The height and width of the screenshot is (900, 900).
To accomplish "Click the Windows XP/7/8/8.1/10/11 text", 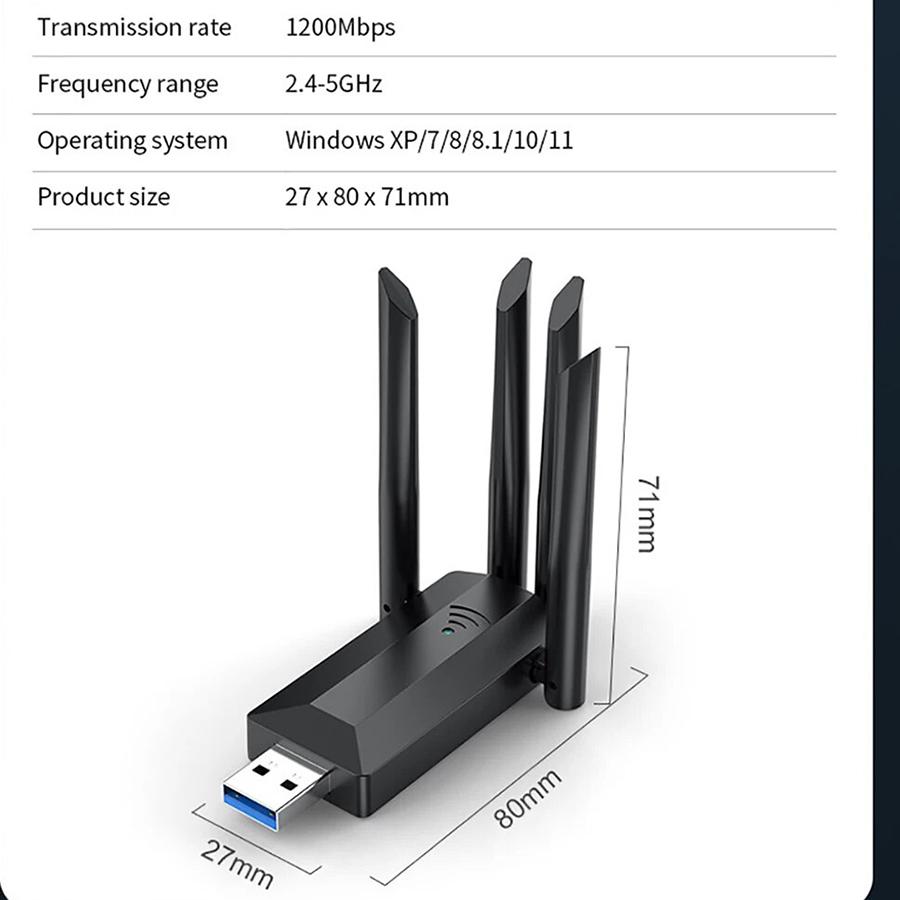I will (x=429, y=141).
